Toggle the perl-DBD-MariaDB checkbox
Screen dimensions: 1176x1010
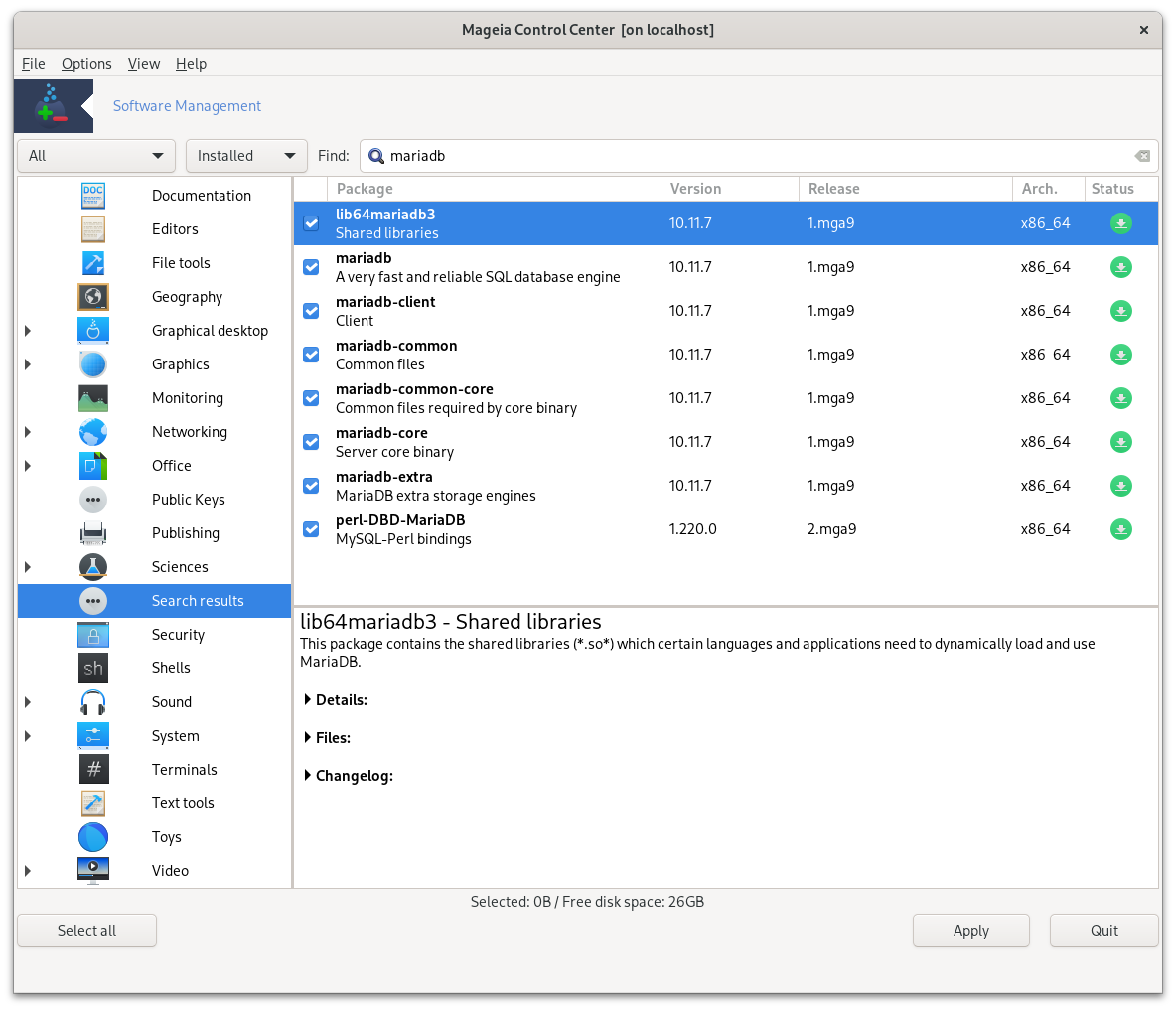pos(311,529)
